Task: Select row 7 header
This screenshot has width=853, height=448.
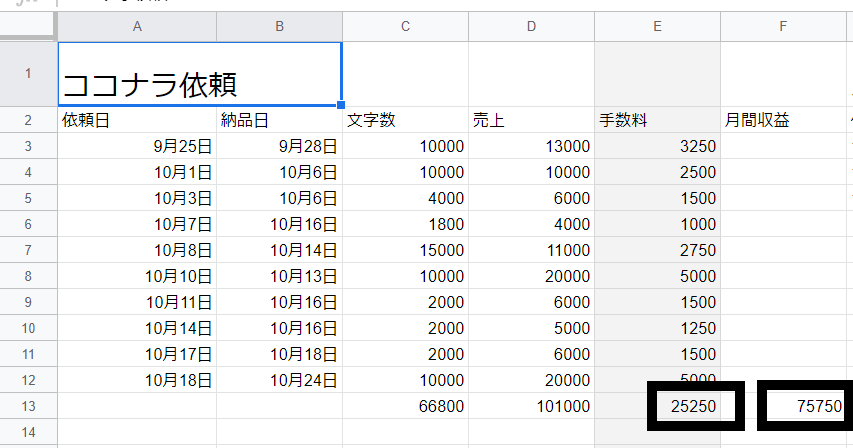Action: (x=28, y=250)
